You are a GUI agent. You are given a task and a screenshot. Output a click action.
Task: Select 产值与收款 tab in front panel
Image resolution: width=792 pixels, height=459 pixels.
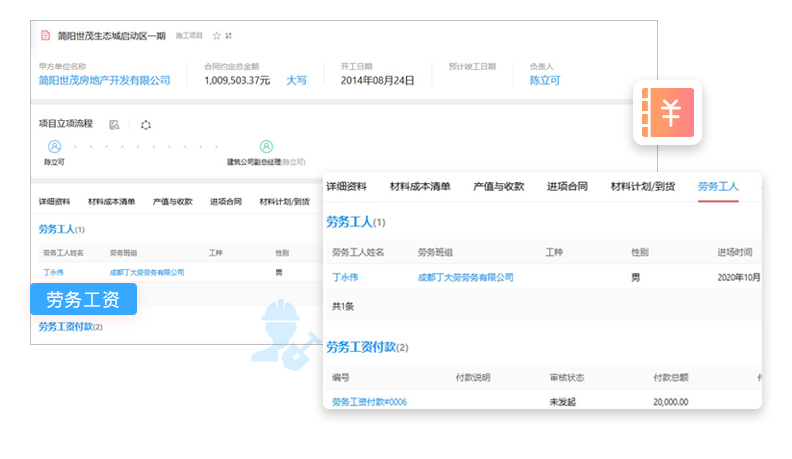pyautogui.click(x=498, y=186)
